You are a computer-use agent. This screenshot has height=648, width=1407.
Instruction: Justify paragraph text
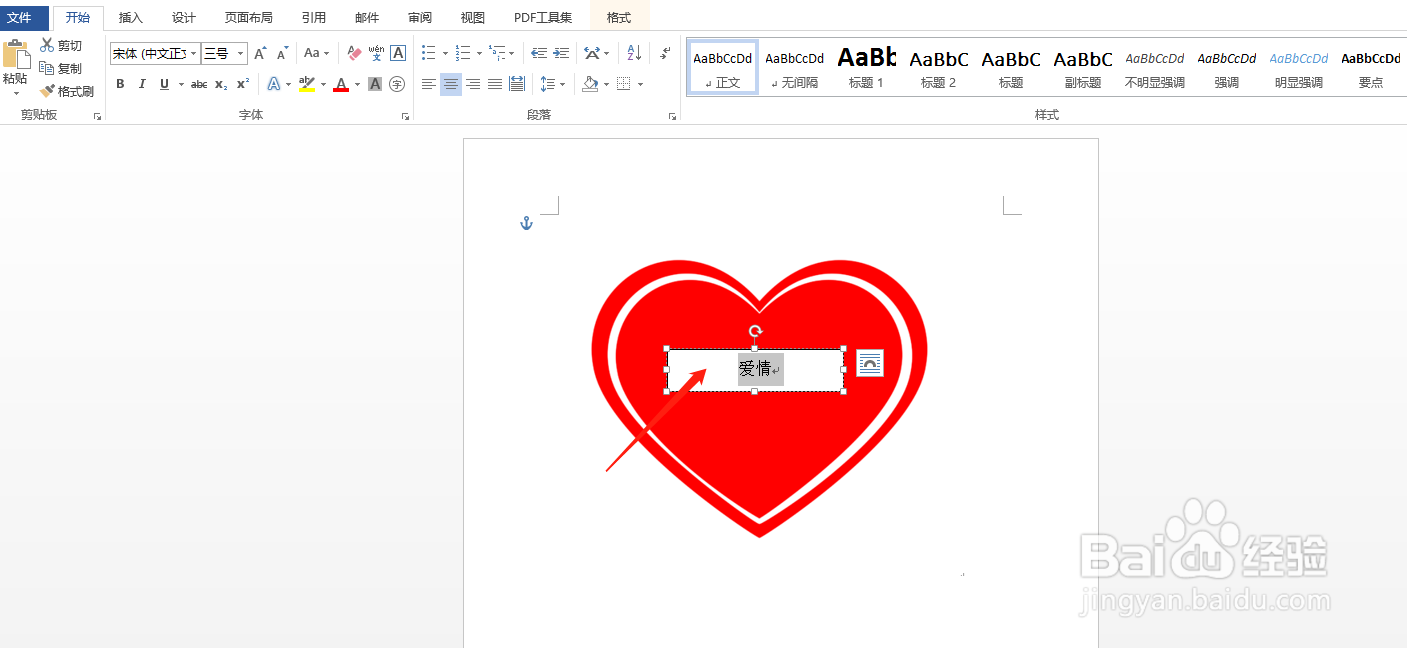(495, 84)
